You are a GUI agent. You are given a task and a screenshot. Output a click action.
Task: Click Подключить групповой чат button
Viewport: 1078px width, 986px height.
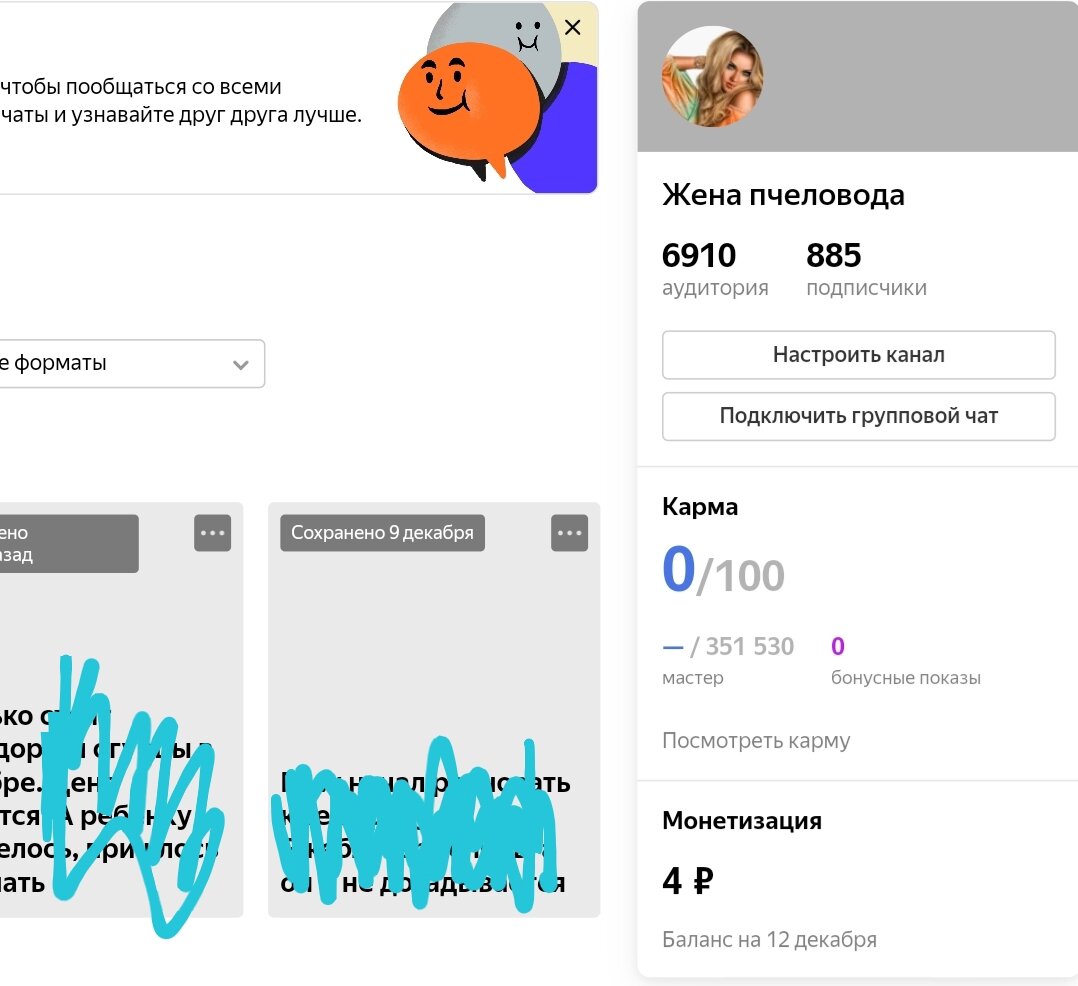[x=859, y=416]
